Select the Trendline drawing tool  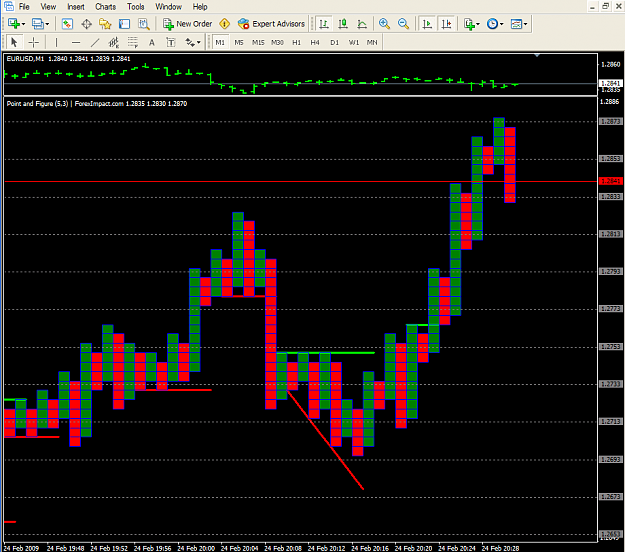[x=95, y=42]
